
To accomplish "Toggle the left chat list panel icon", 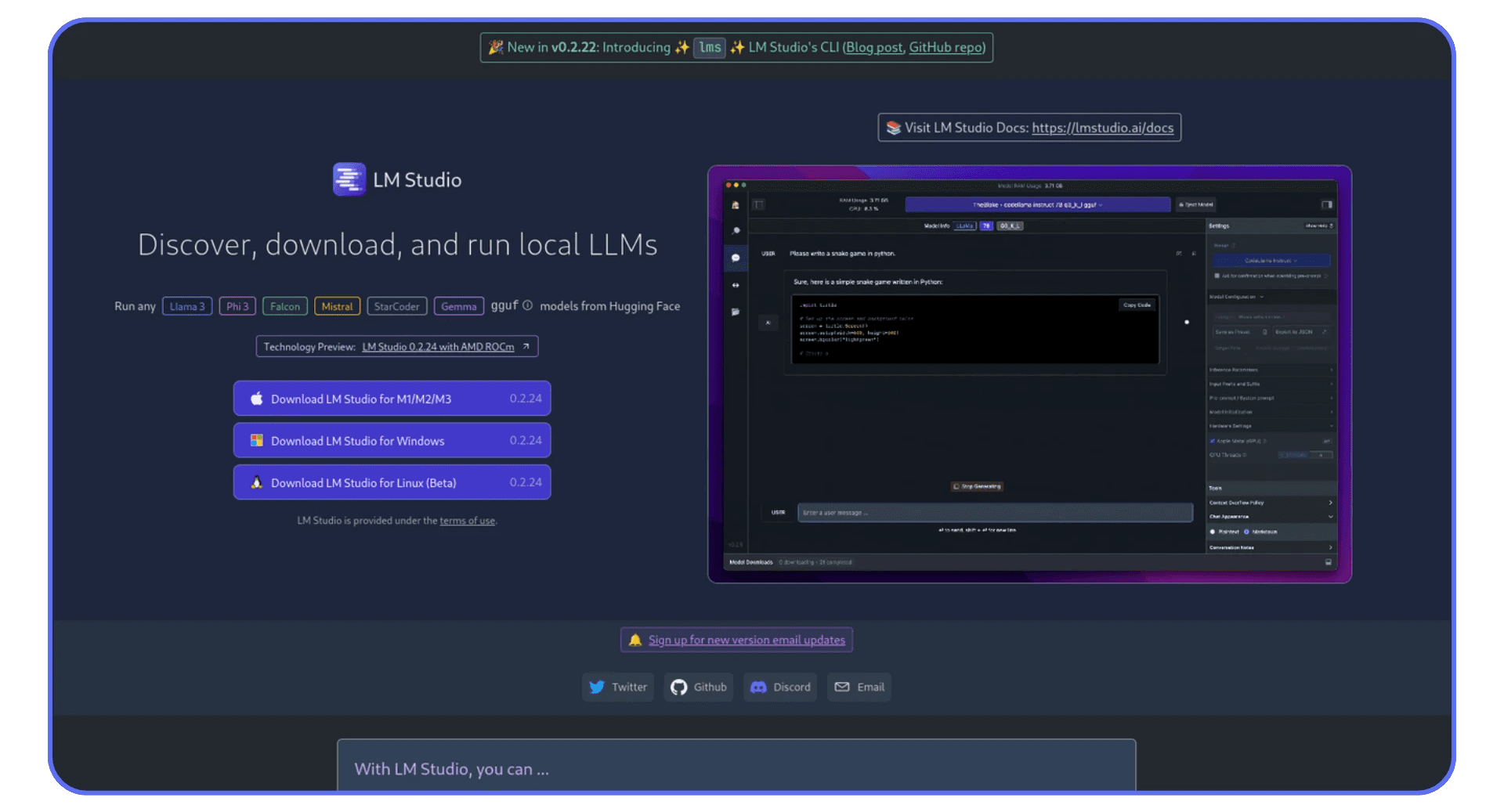I will 758,204.
